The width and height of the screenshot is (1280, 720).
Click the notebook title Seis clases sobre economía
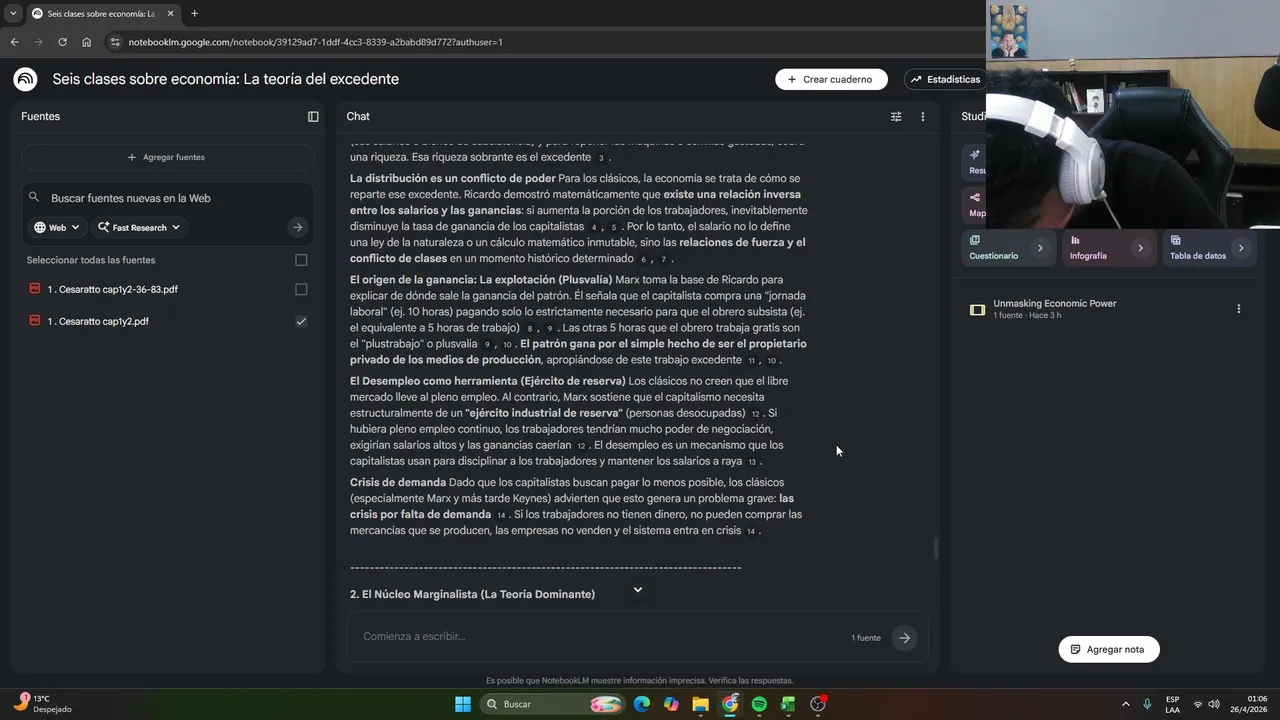pyautogui.click(x=225, y=79)
